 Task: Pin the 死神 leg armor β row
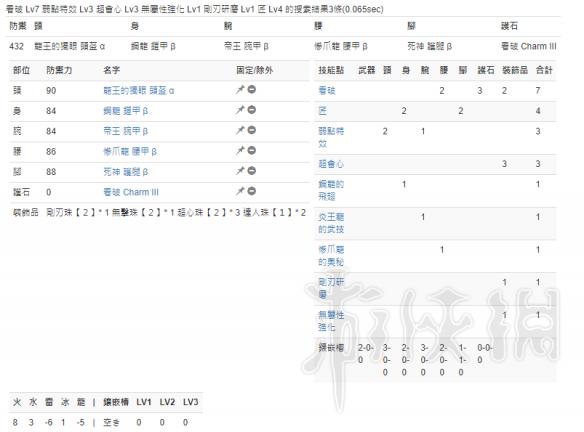pyautogui.click(x=239, y=171)
